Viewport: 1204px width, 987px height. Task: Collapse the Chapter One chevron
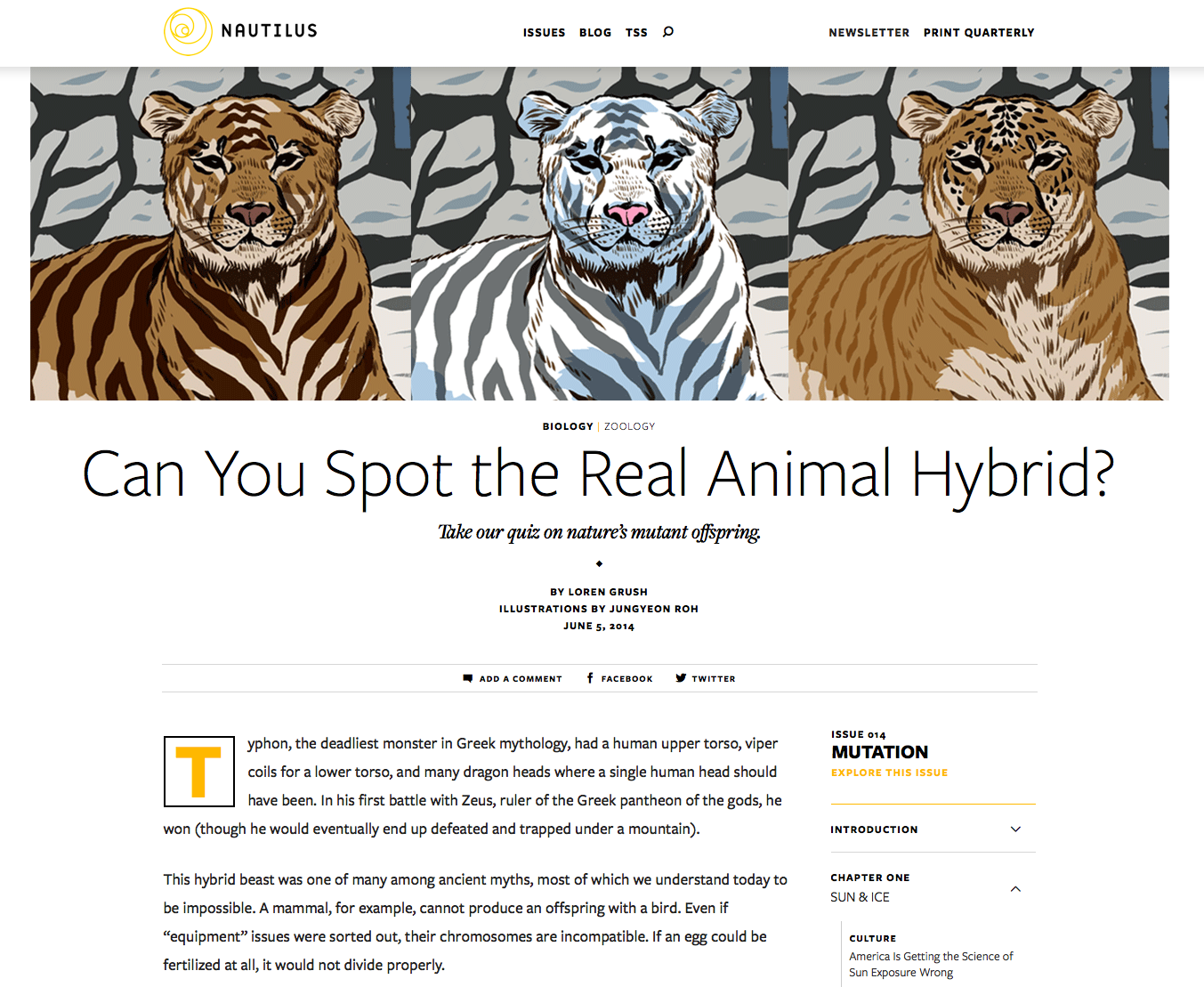[x=1015, y=889]
